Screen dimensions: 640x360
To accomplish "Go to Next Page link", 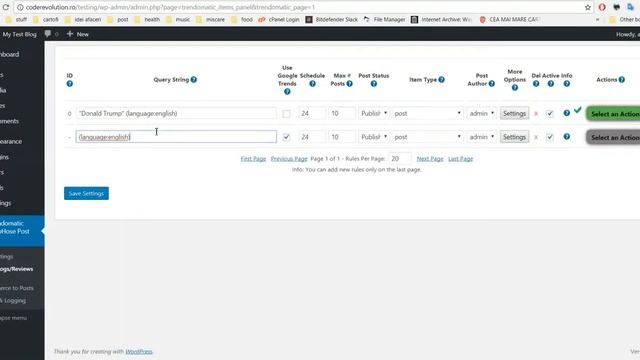I will point(430,159).
